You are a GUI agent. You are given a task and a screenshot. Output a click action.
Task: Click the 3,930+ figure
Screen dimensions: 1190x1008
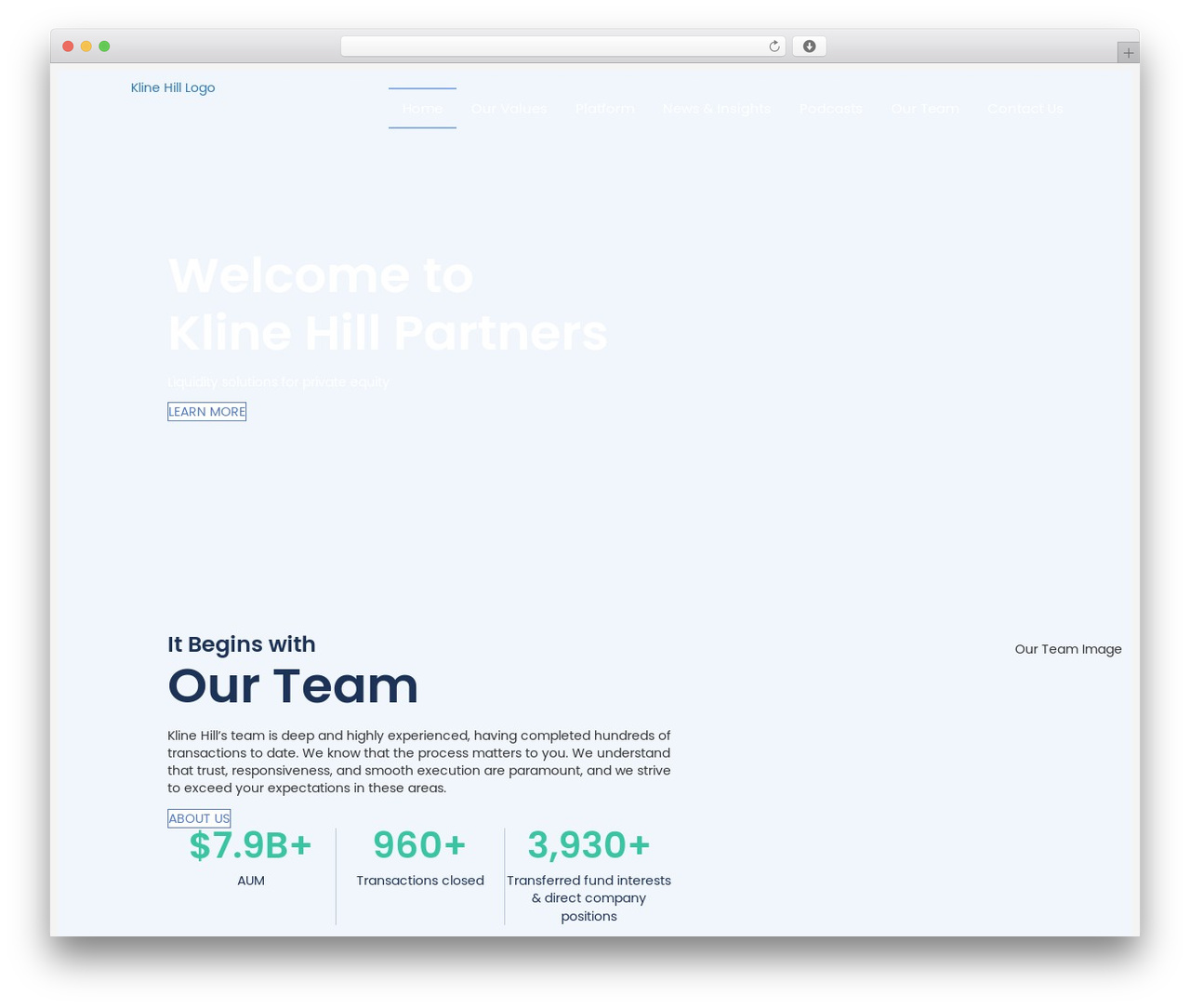588,845
